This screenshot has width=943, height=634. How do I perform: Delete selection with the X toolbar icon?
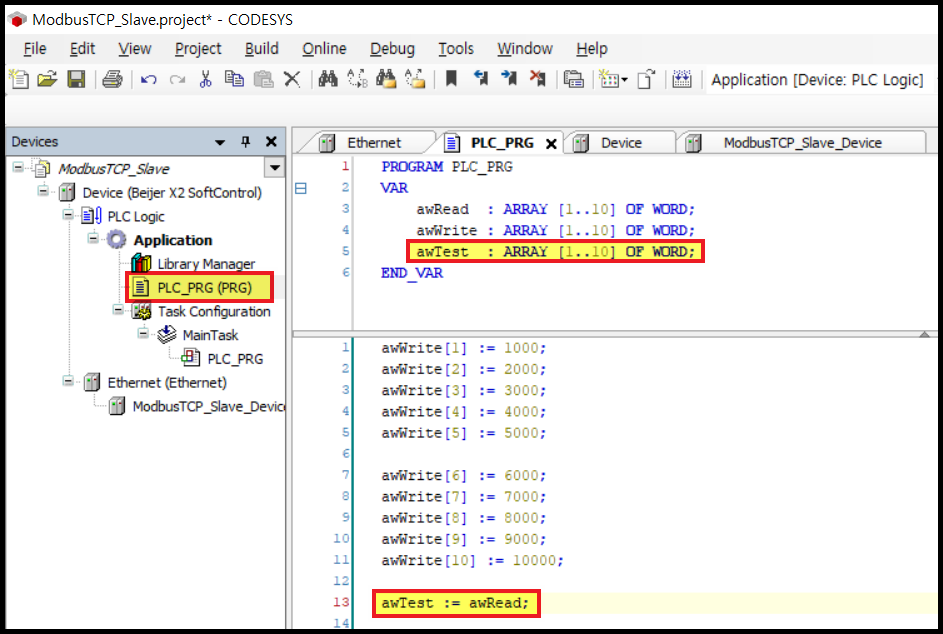292,79
